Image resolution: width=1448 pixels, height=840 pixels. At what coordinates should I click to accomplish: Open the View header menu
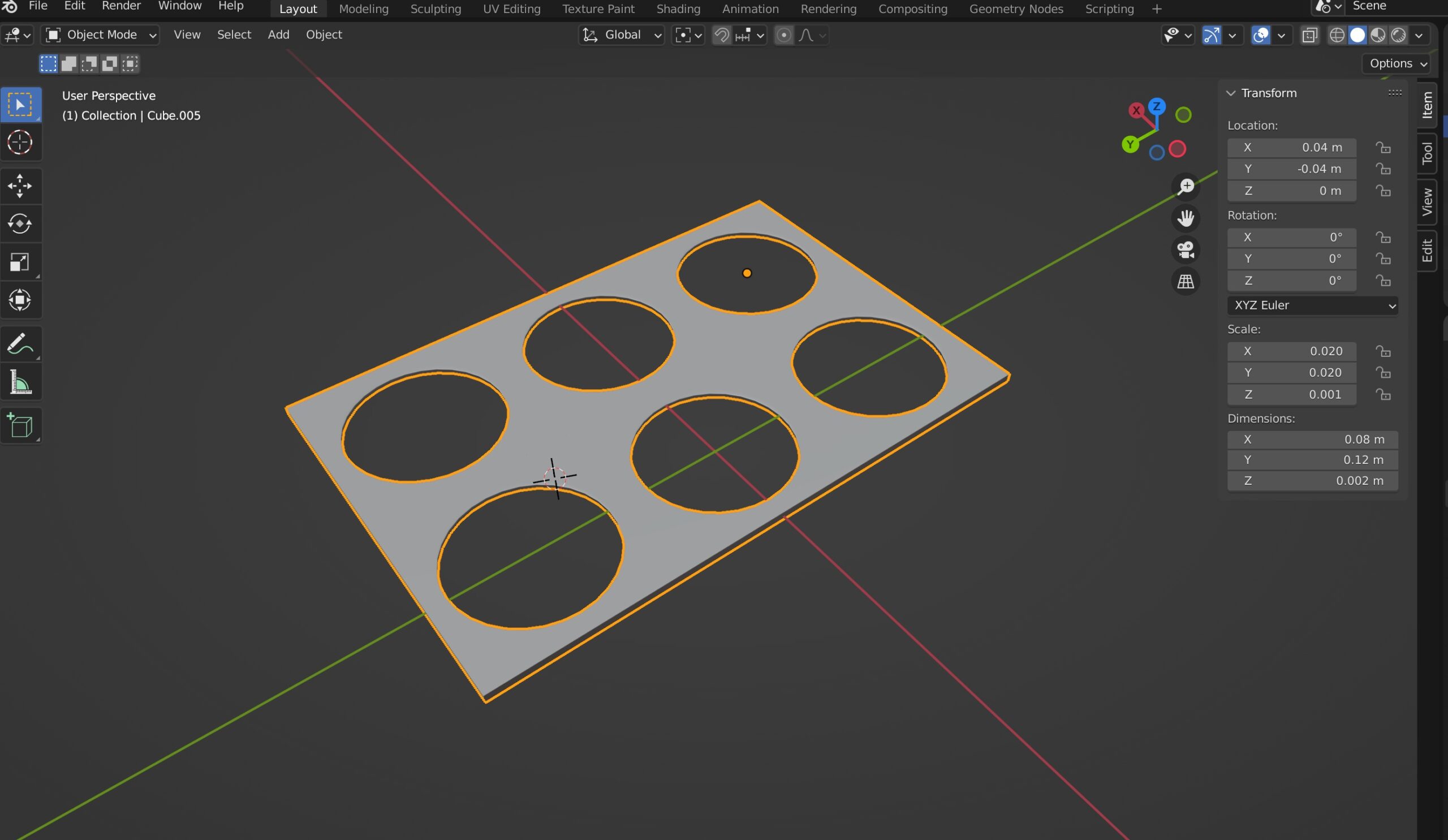coord(187,35)
